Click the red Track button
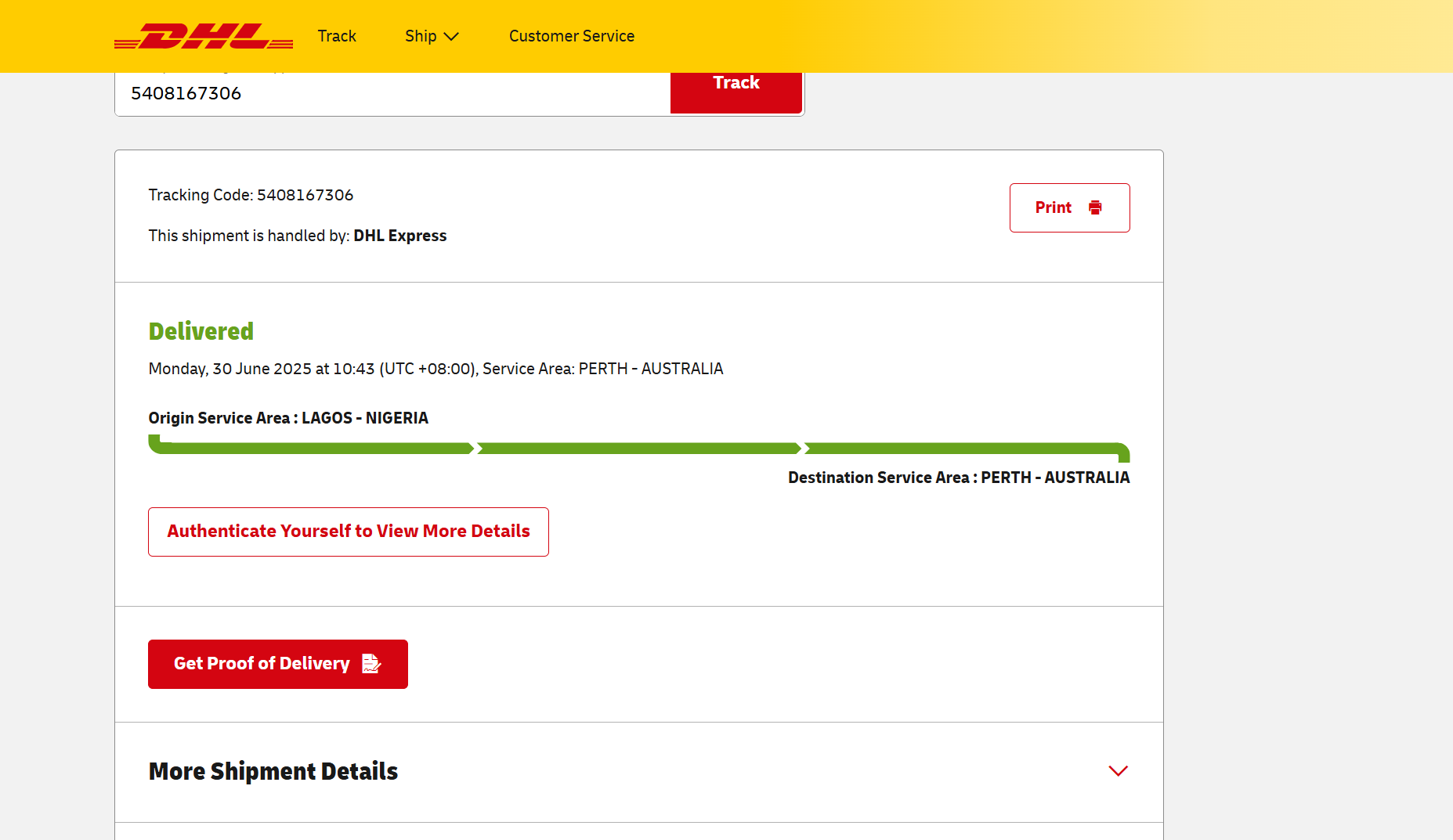 [x=736, y=92]
